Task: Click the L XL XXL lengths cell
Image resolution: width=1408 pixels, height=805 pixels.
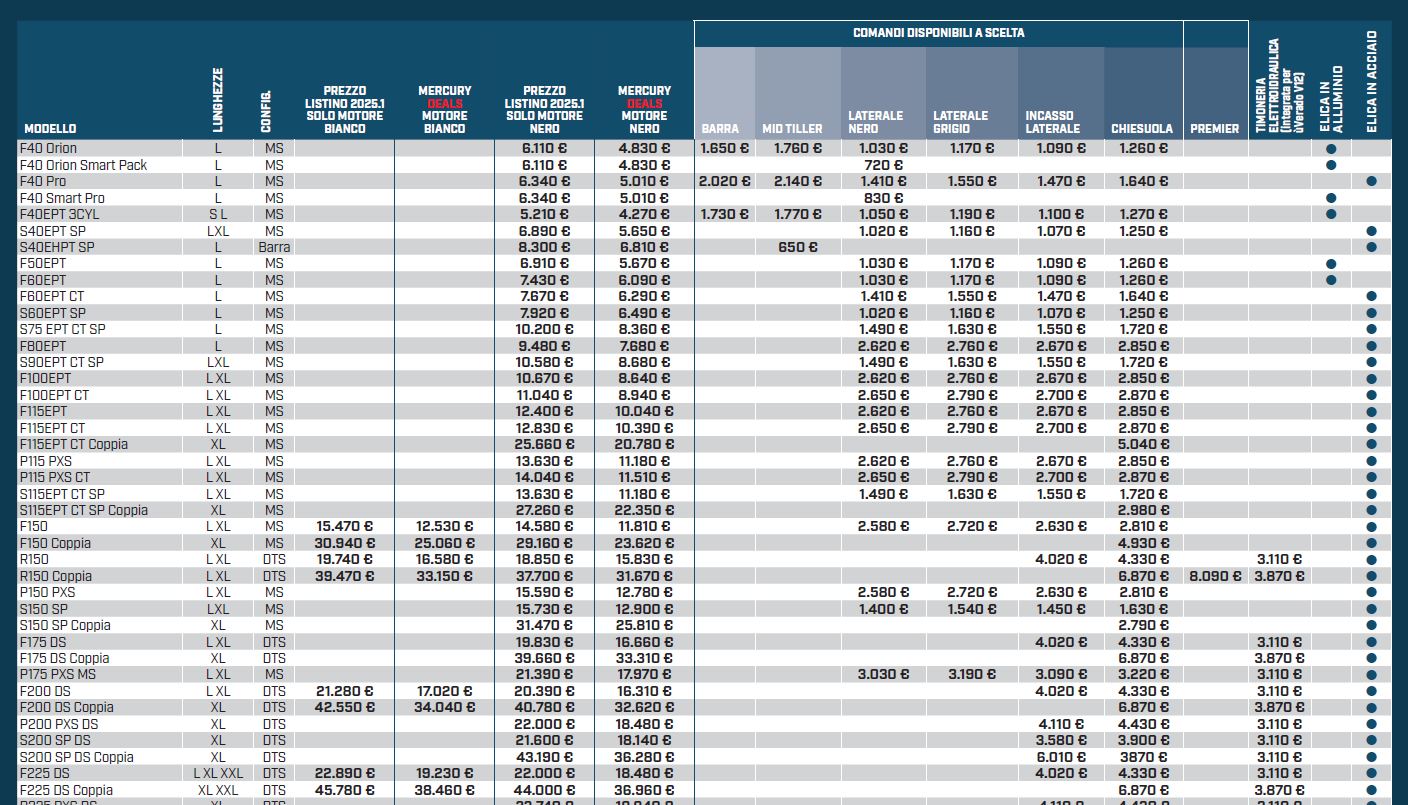Action: click(218, 773)
